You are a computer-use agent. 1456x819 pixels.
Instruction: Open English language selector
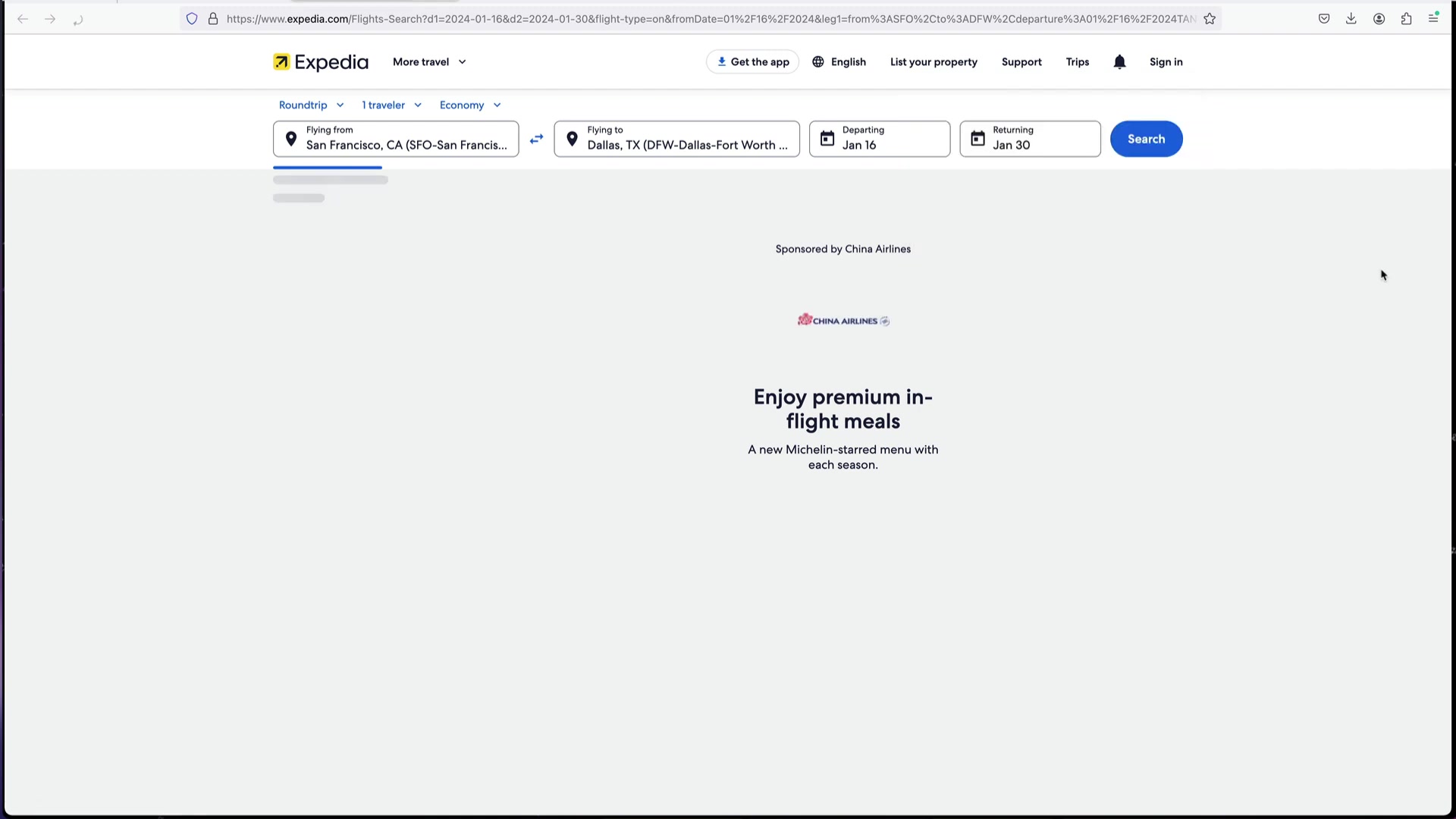tap(839, 62)
